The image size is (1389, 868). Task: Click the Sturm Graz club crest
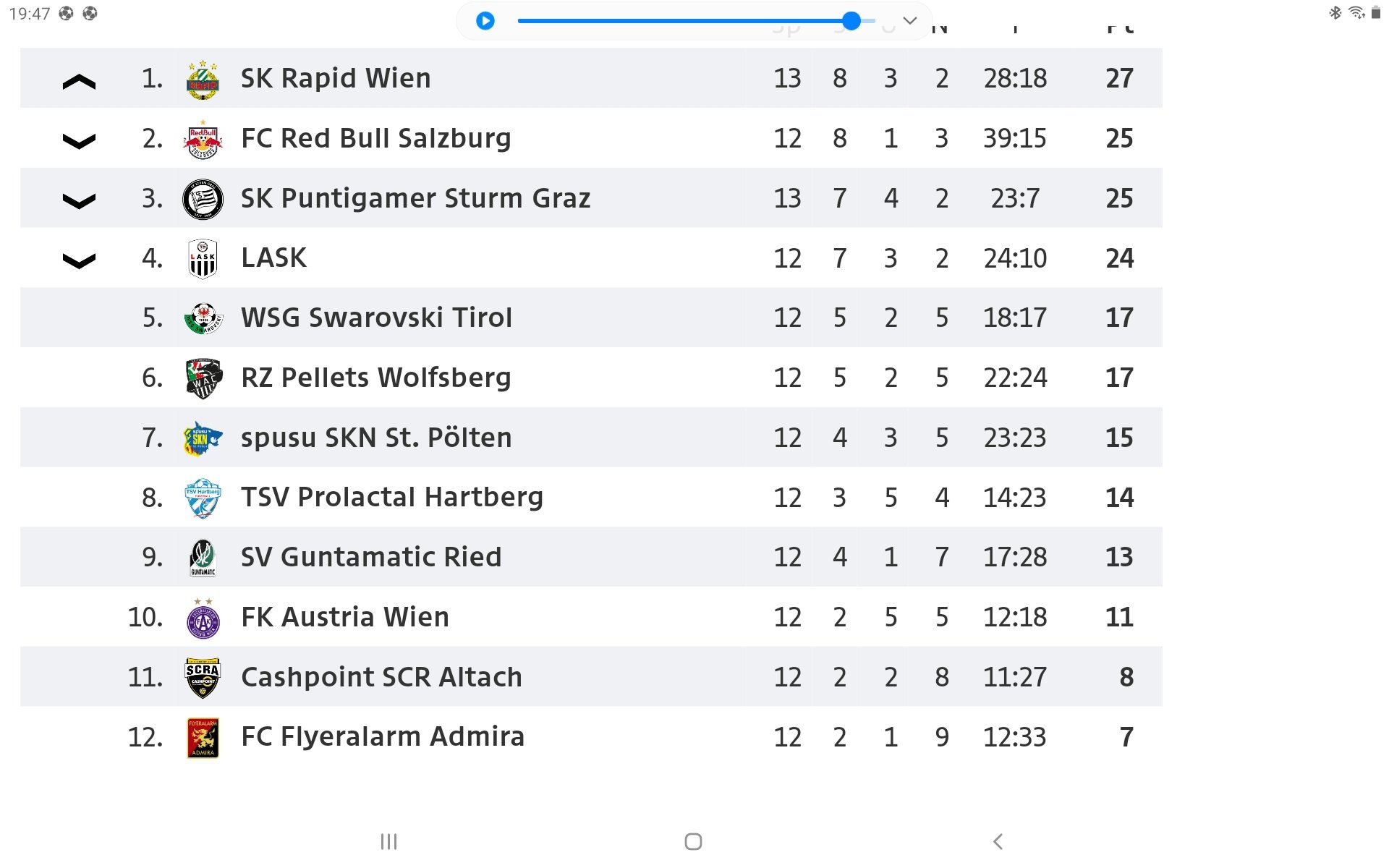pos(203,199)
